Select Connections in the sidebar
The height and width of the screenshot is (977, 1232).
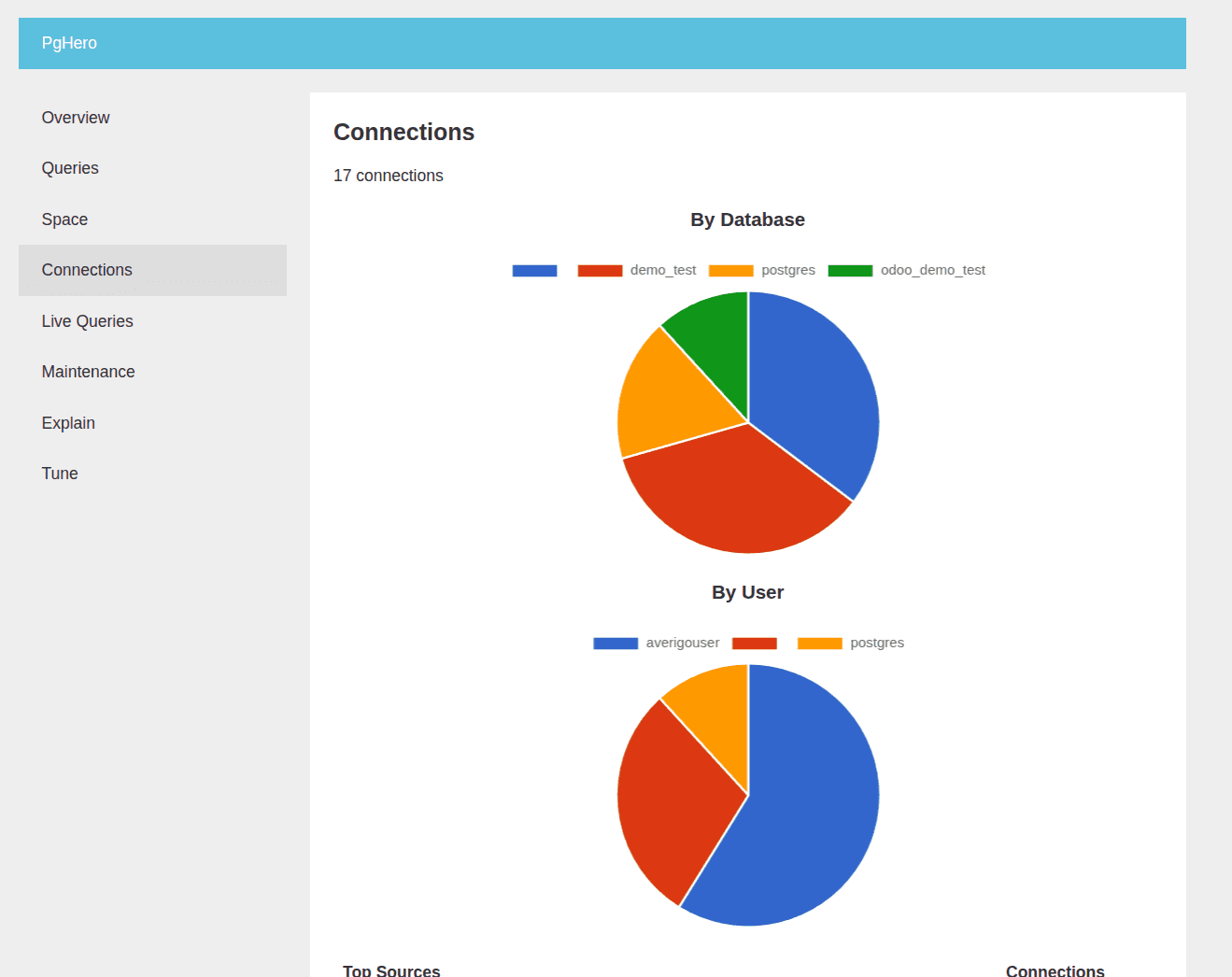point(86,269)
